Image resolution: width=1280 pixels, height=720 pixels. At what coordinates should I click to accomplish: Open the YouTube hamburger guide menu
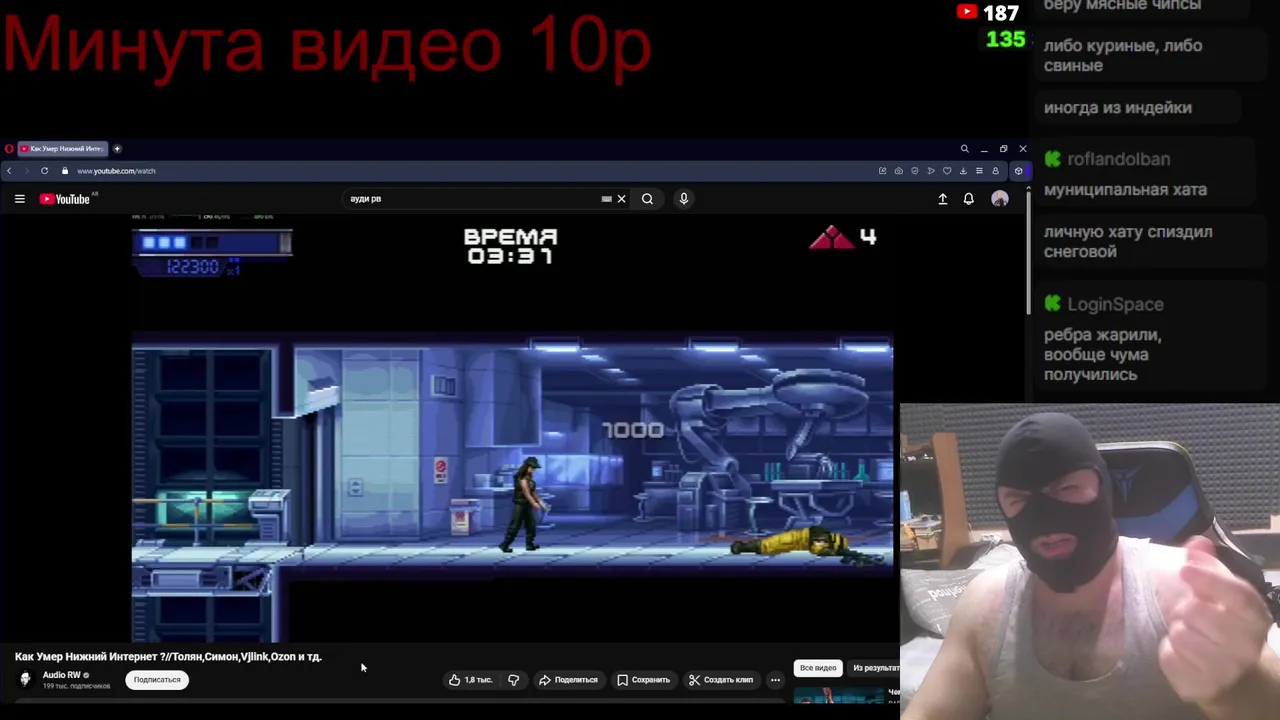19,199
